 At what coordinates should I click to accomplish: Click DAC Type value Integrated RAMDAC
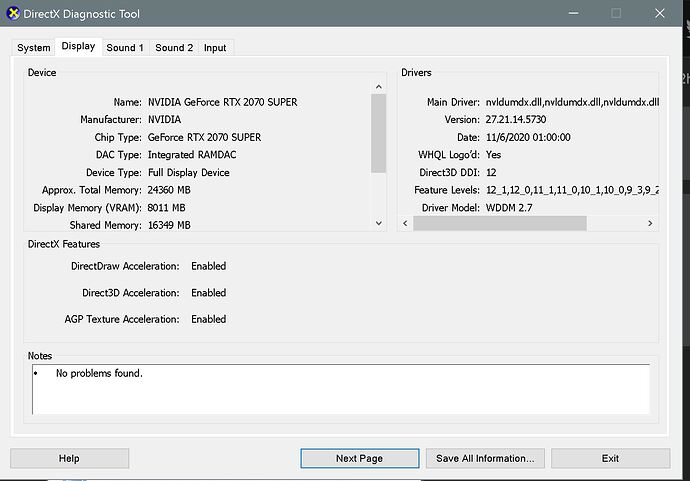[192, 155]
